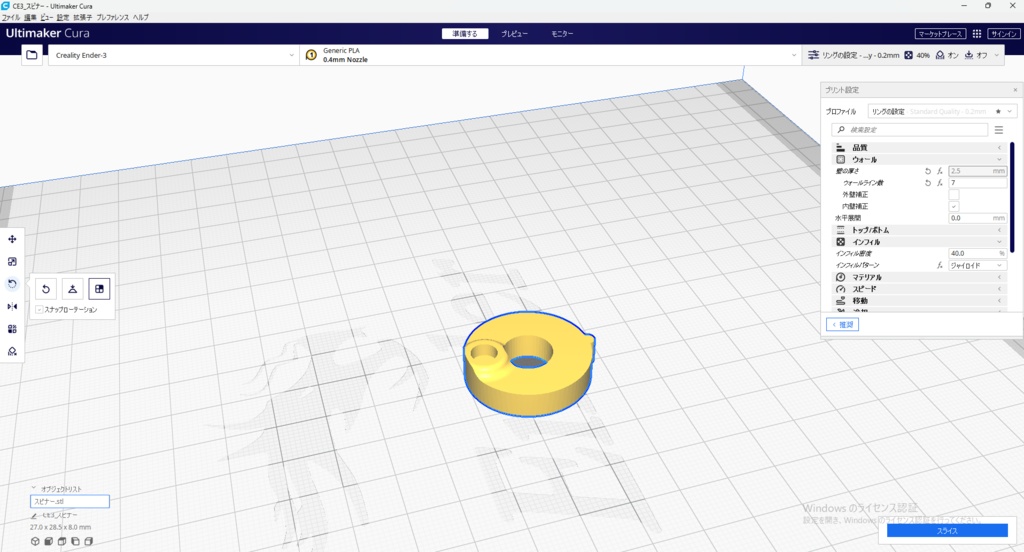Toggle the 内壁補正 checkbox
Screen dimensions: 1024x552
point(953,206)
